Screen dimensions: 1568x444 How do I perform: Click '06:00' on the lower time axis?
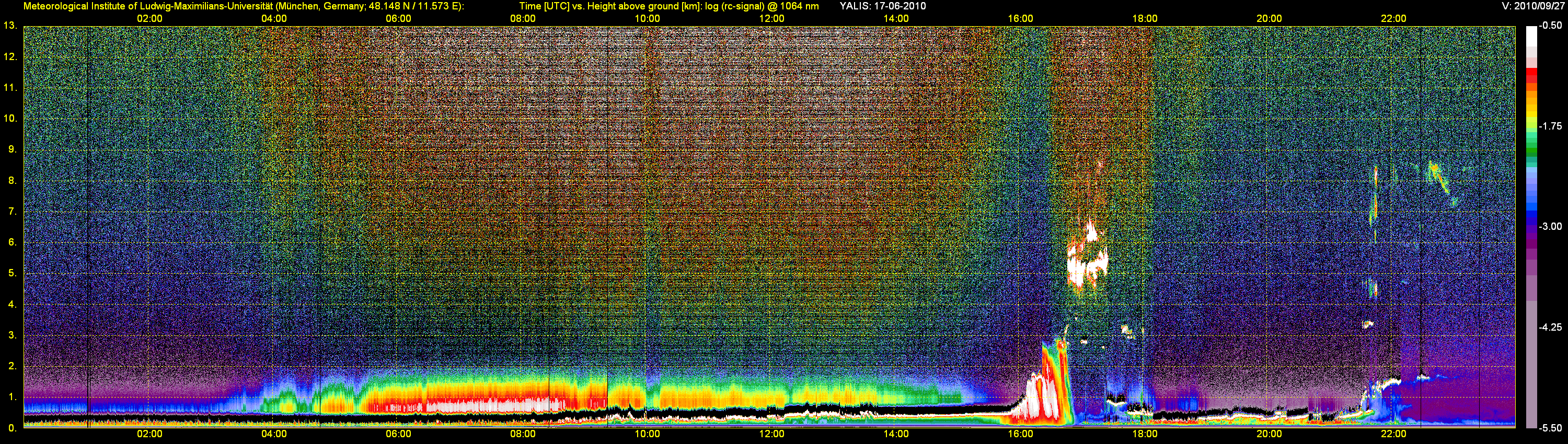pyautogui.click(x=398, y=434)
